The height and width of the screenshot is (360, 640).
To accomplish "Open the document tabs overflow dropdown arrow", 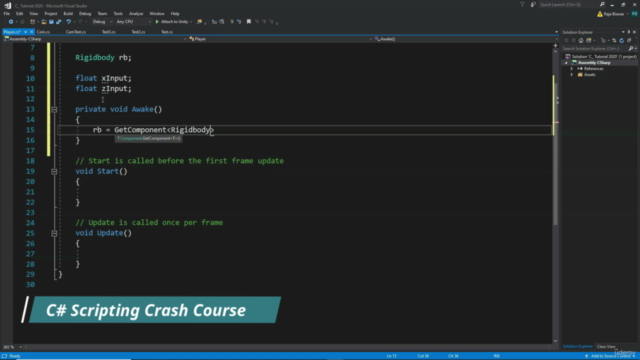I will [556, 32].
